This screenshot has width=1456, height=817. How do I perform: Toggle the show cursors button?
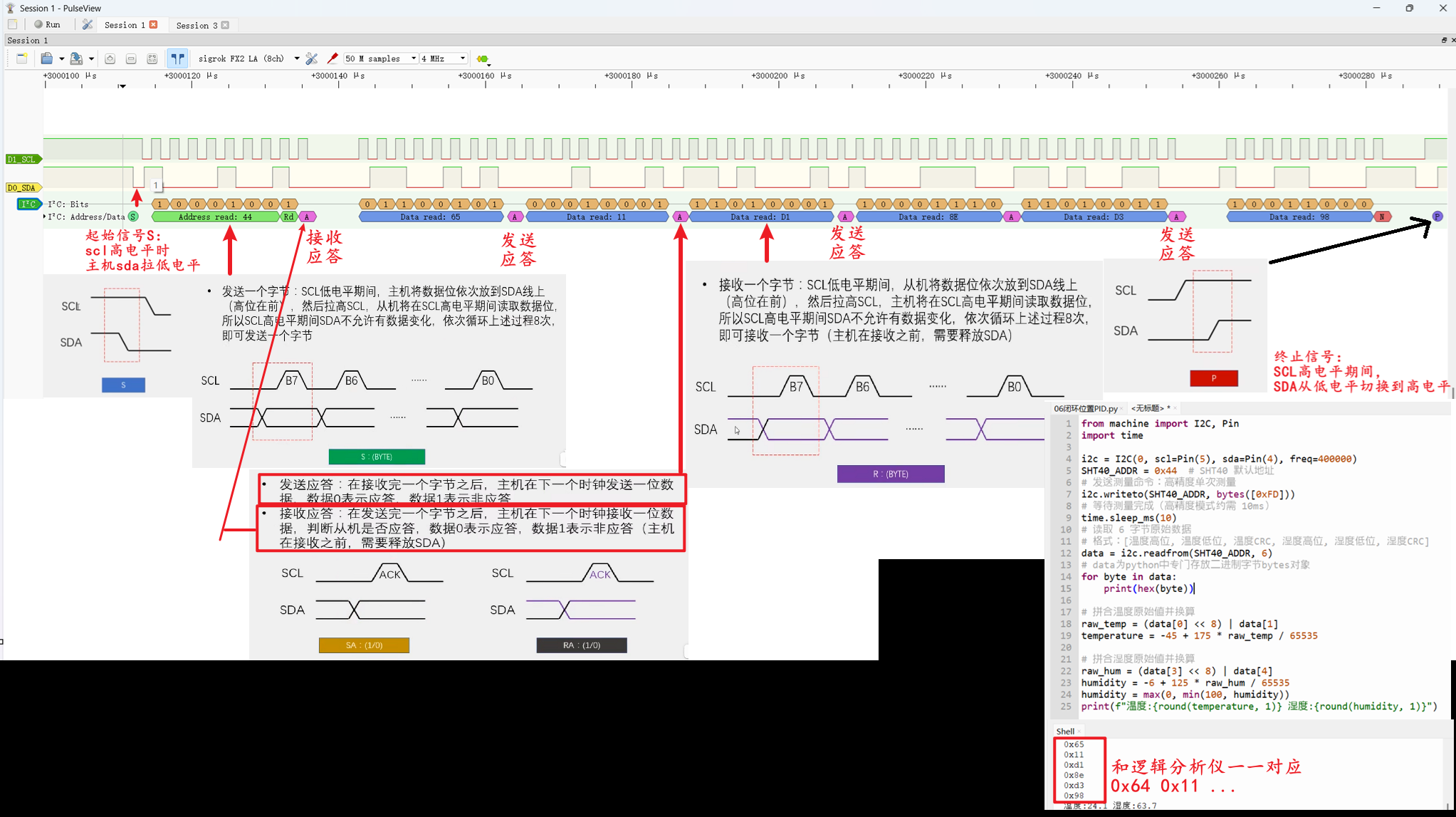pyautogui.click(x=177, y=58)
